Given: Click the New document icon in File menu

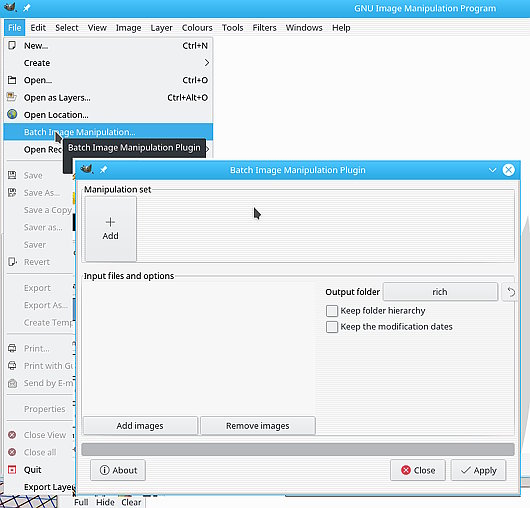Looking at the screenshot, I should (12, 46).
